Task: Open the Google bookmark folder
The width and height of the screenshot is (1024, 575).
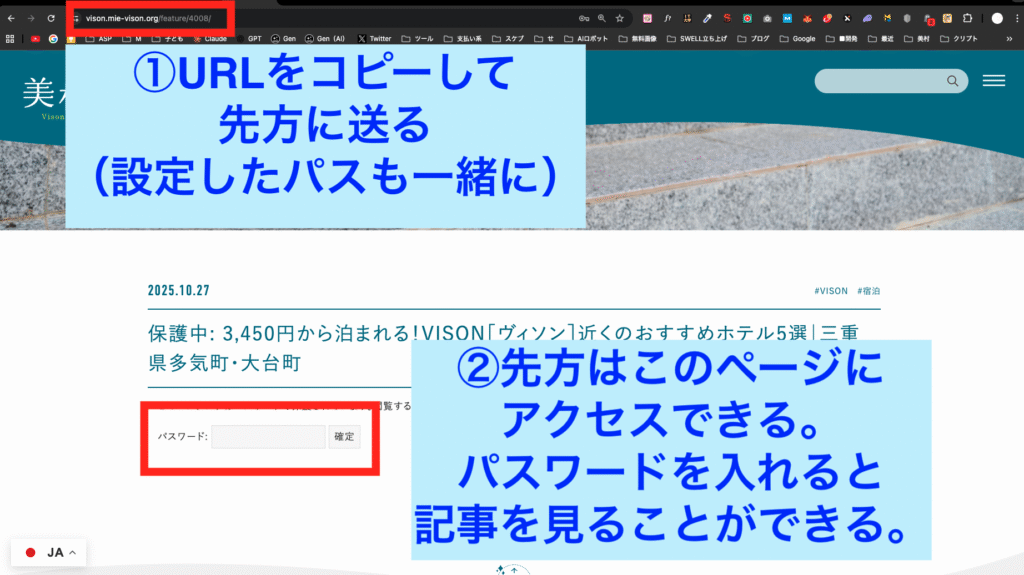Action: pos(797,39)
